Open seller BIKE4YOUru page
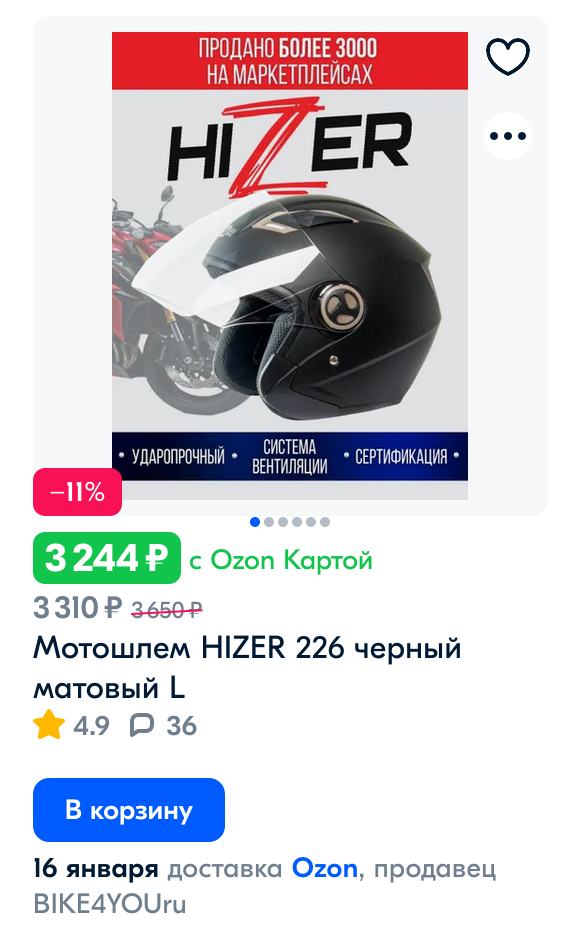Screen dimensions: 578x944 point(110,904)
